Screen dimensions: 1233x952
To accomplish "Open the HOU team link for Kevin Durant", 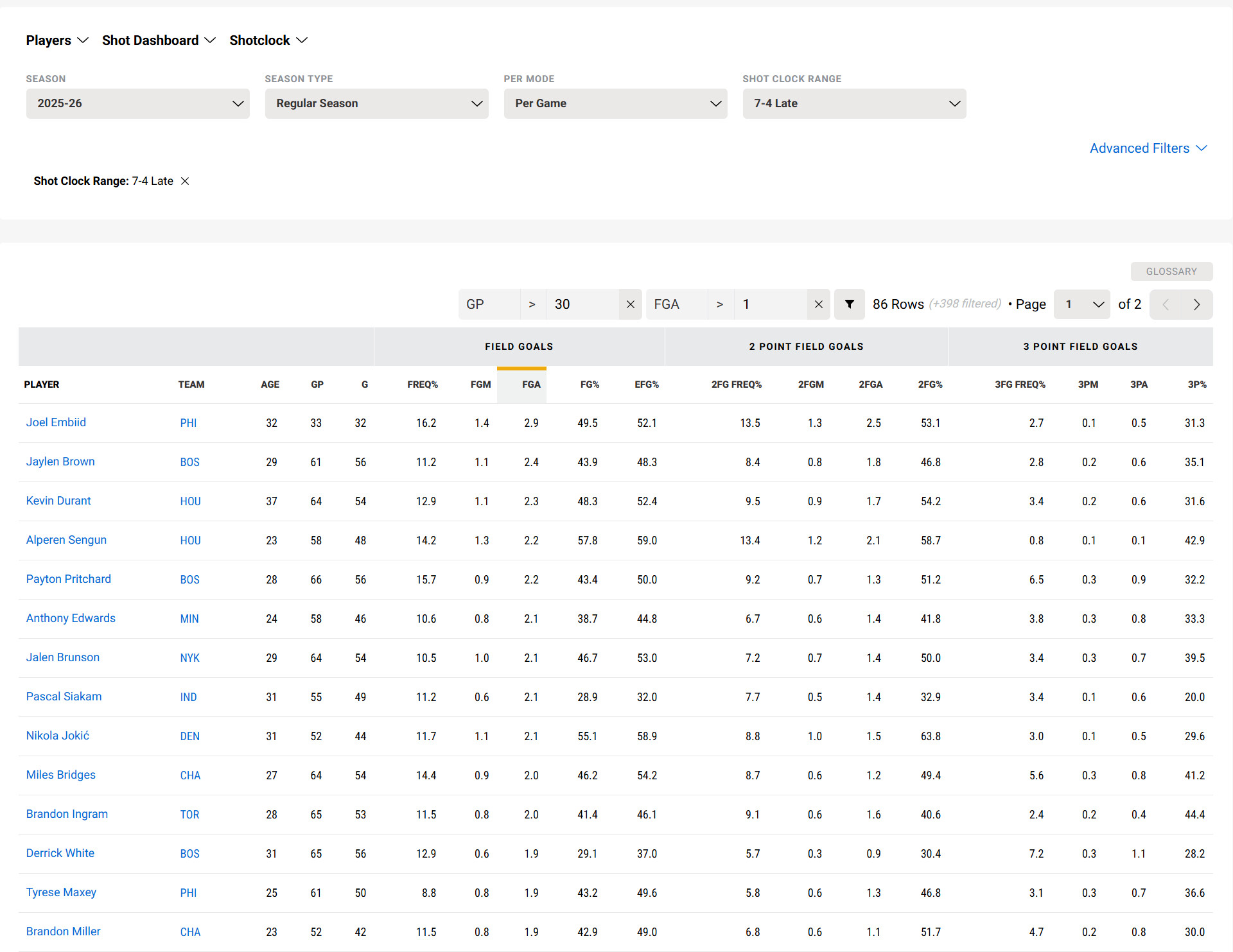I will pos(190,501).
